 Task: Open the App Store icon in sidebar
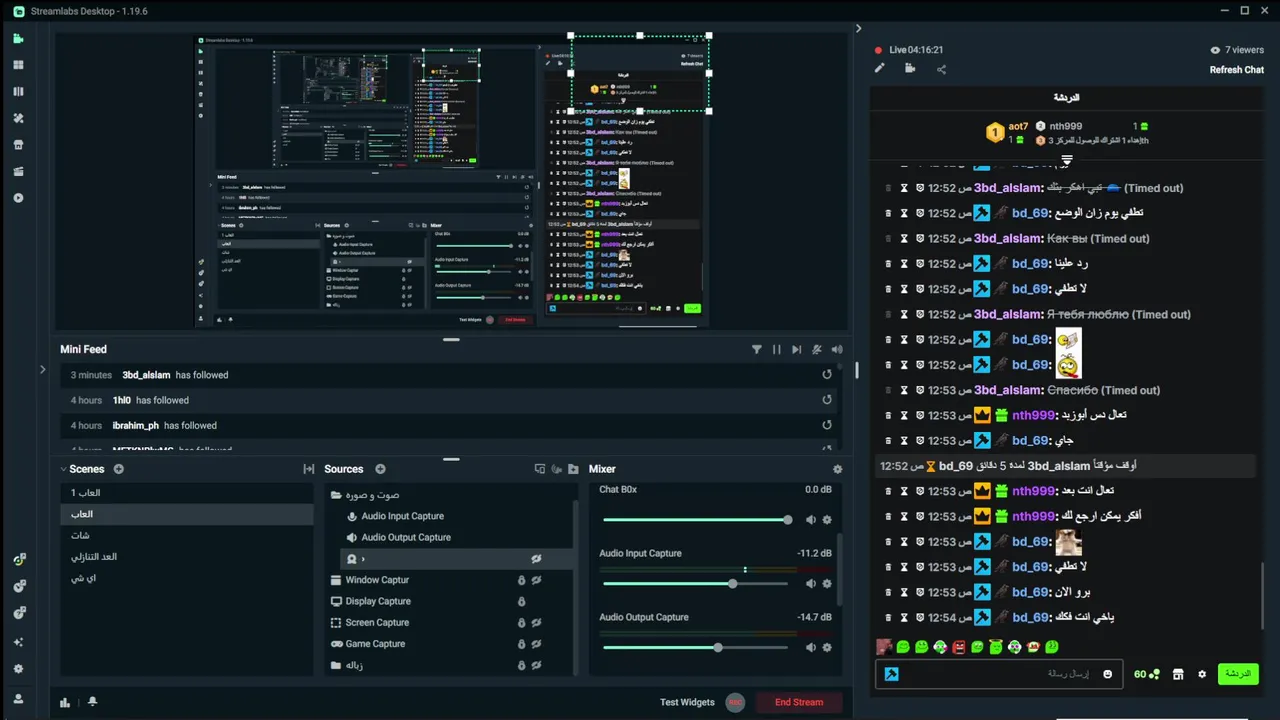[18, 144]
